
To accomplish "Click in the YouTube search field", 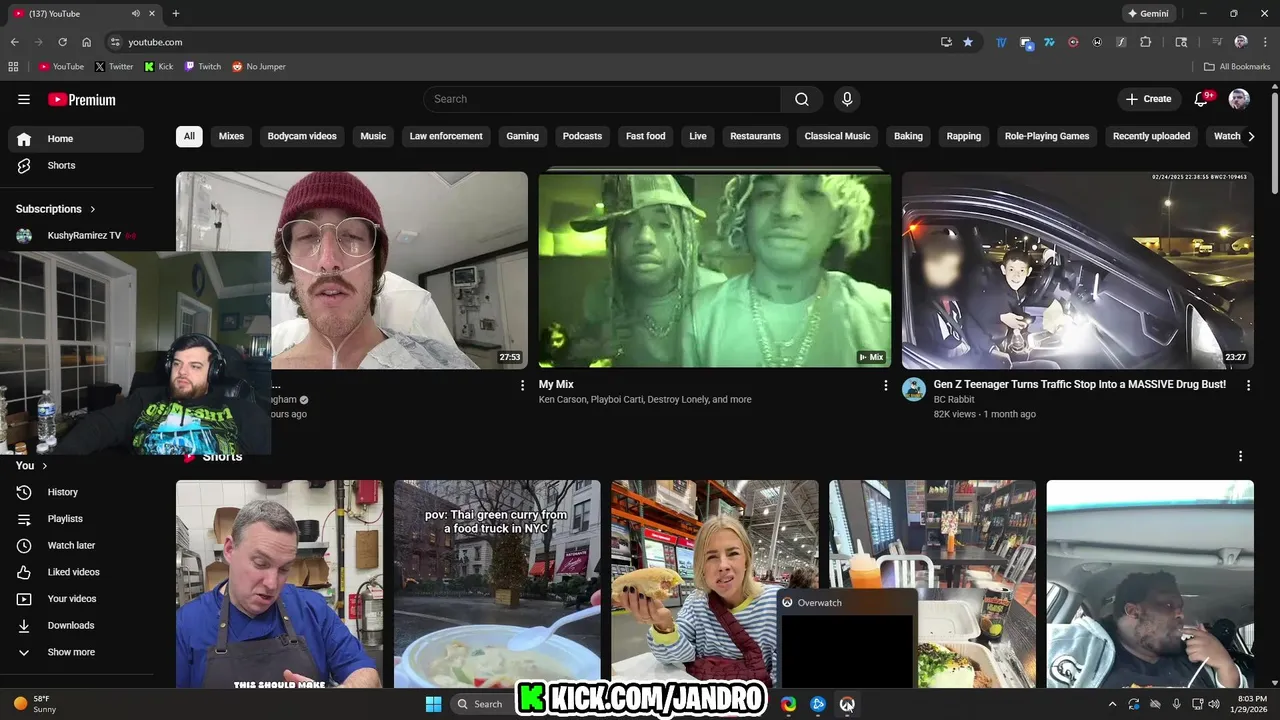I will tap(602, 99).
